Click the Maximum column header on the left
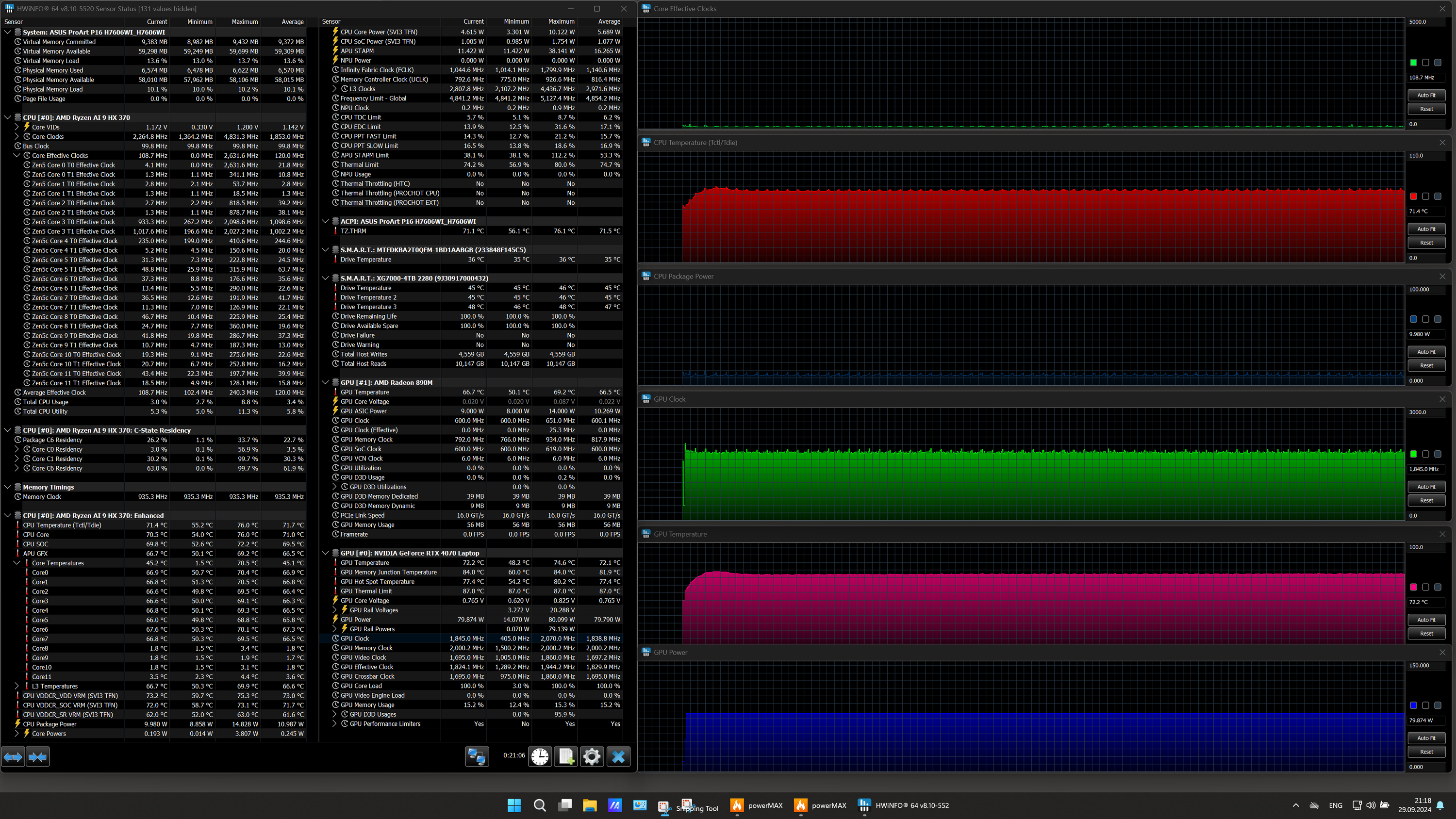 pos(244,21)
